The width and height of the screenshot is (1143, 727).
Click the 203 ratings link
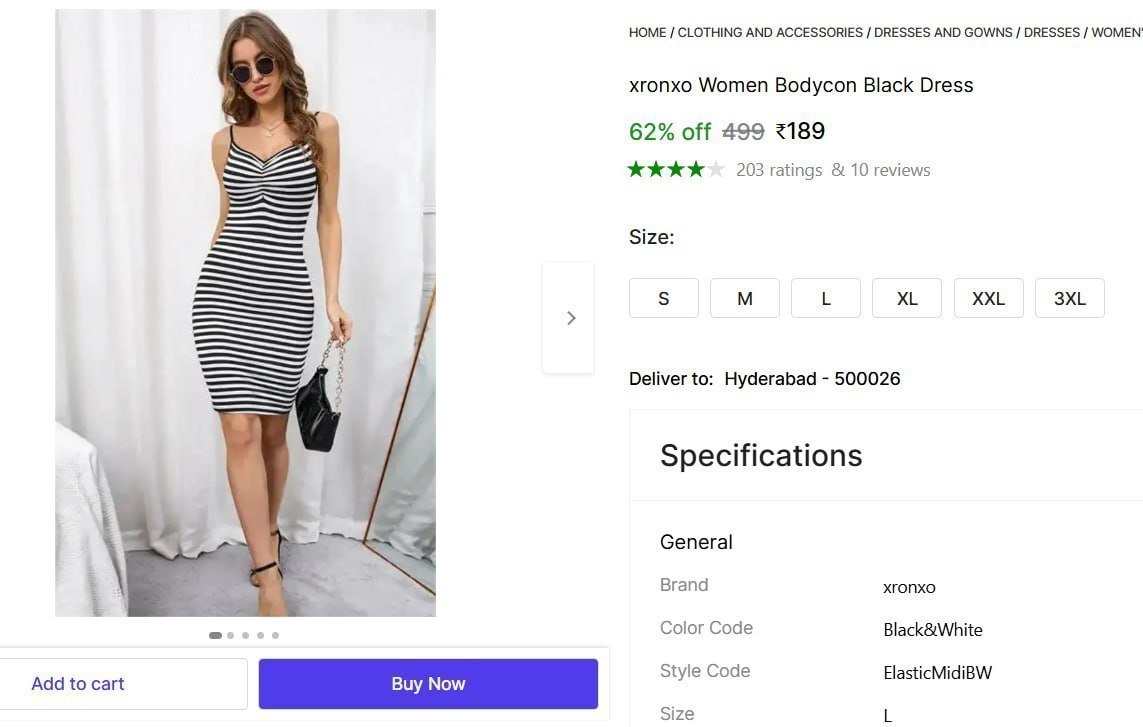779,170
